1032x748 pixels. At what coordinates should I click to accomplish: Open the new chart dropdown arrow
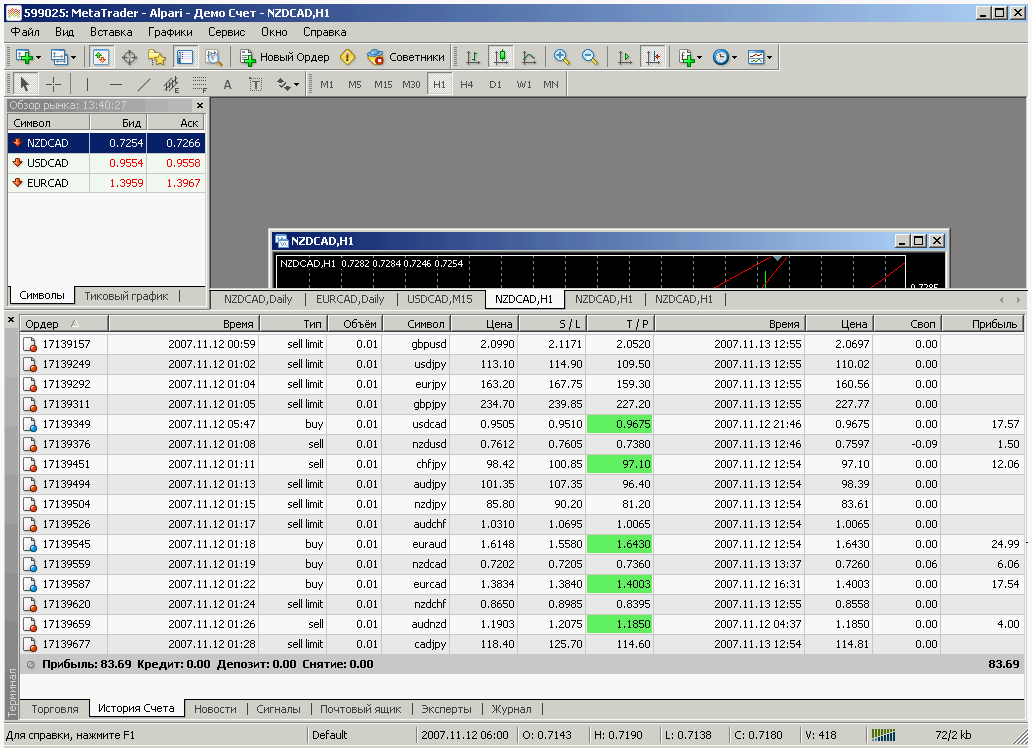point(38,57)
